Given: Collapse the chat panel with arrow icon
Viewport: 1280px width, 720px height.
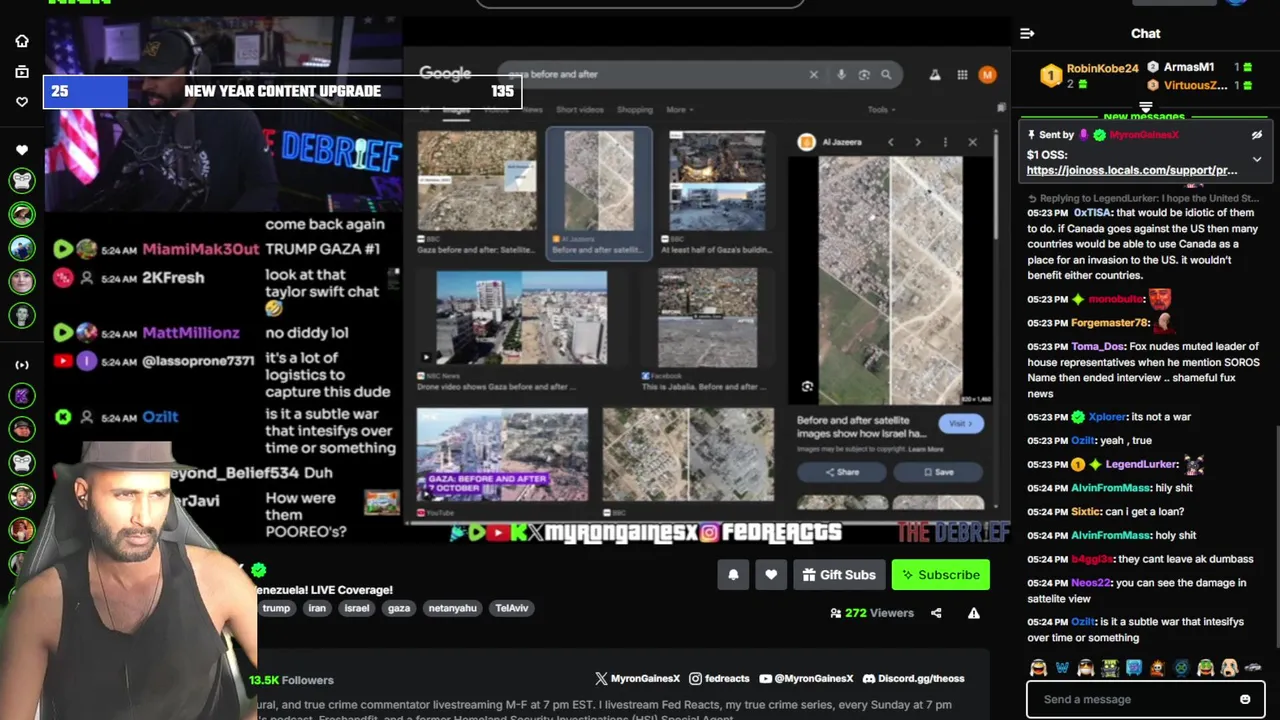Looking at the screenshot, I should pyautogui.click(x=1027, y=34).
